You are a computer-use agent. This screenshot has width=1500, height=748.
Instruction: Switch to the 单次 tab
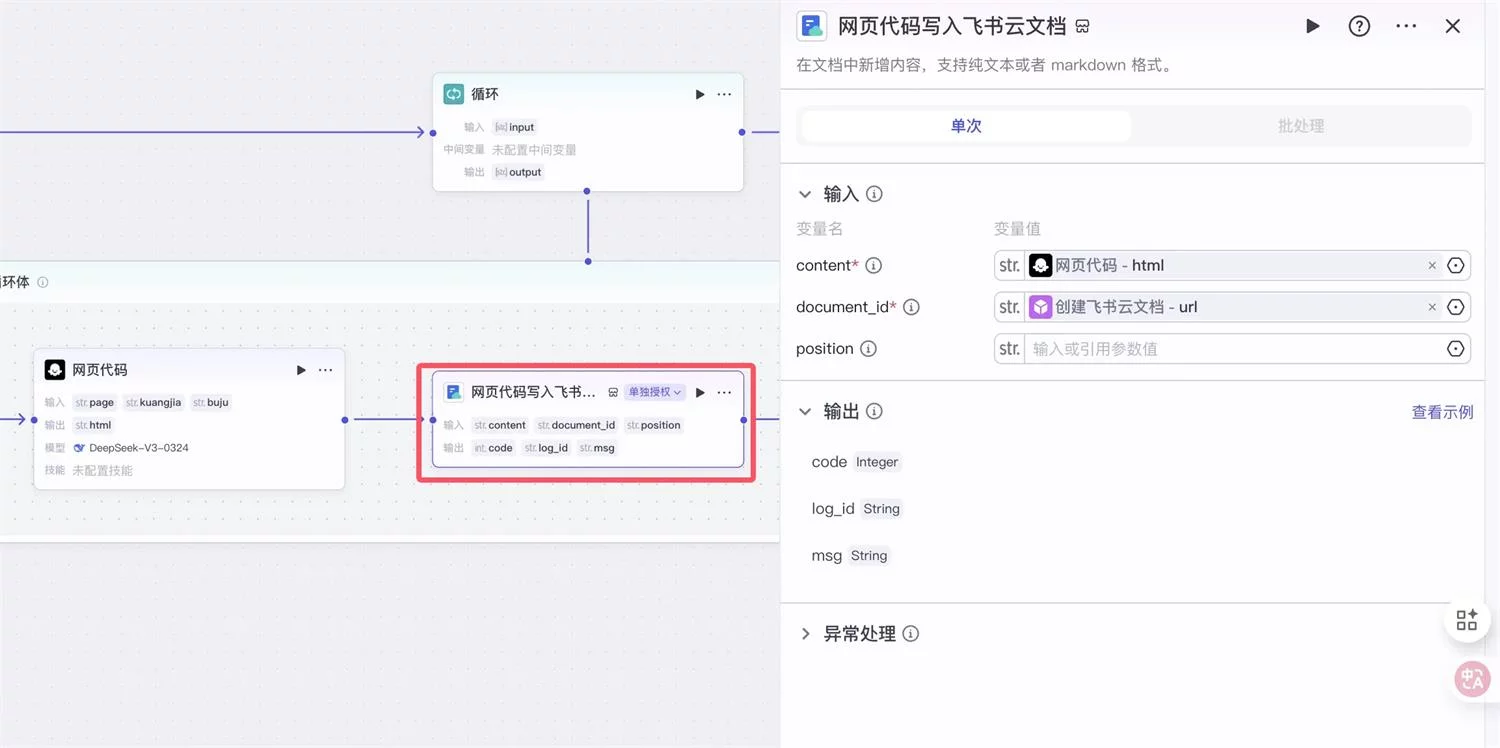[x=964, y=125]
